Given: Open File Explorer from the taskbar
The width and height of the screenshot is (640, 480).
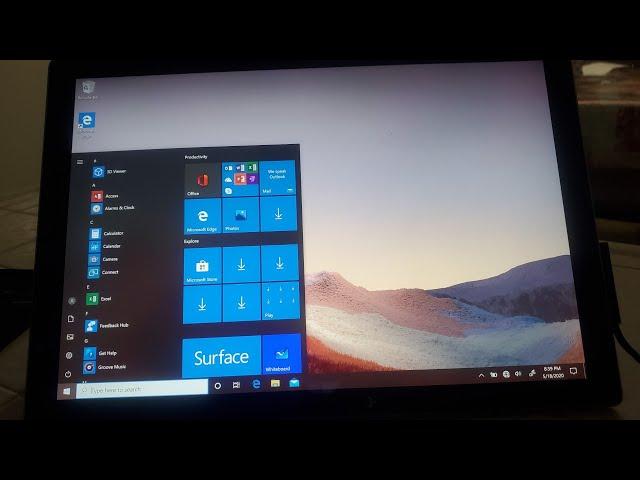Looking at the screenshot, I should tap(275, 383).
